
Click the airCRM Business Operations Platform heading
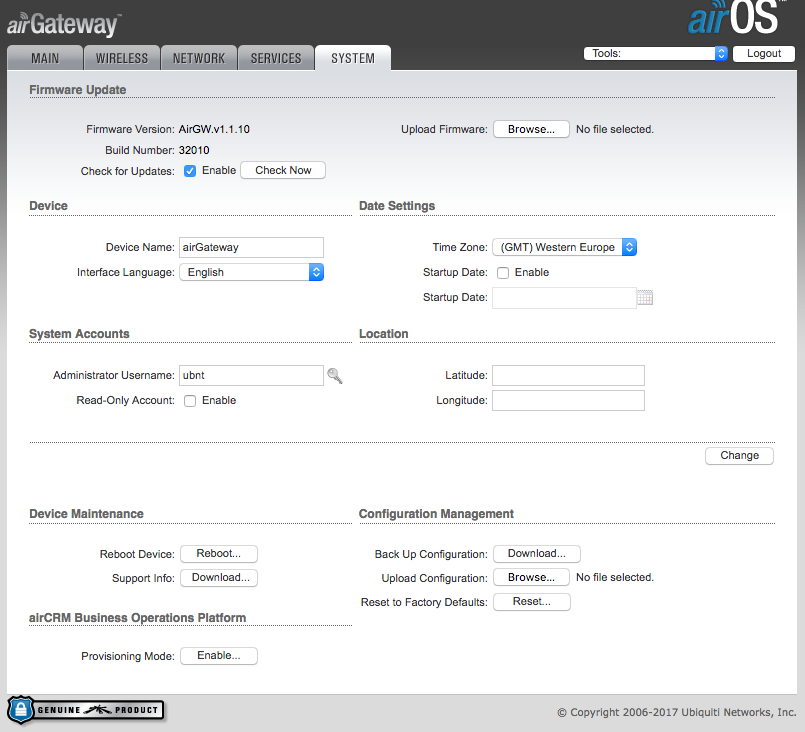[x=138, y=618]
